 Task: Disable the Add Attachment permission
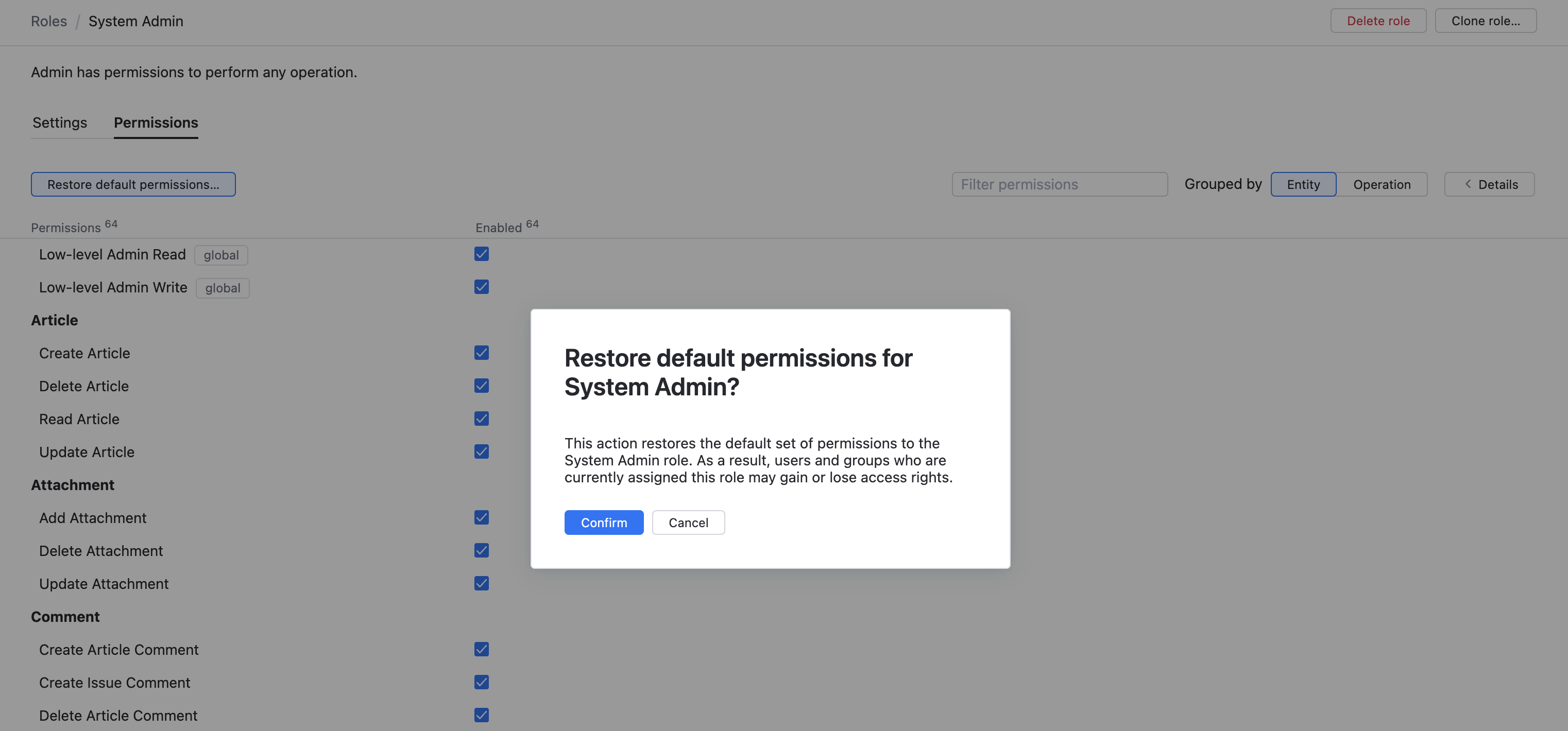[x=481, y=517]
